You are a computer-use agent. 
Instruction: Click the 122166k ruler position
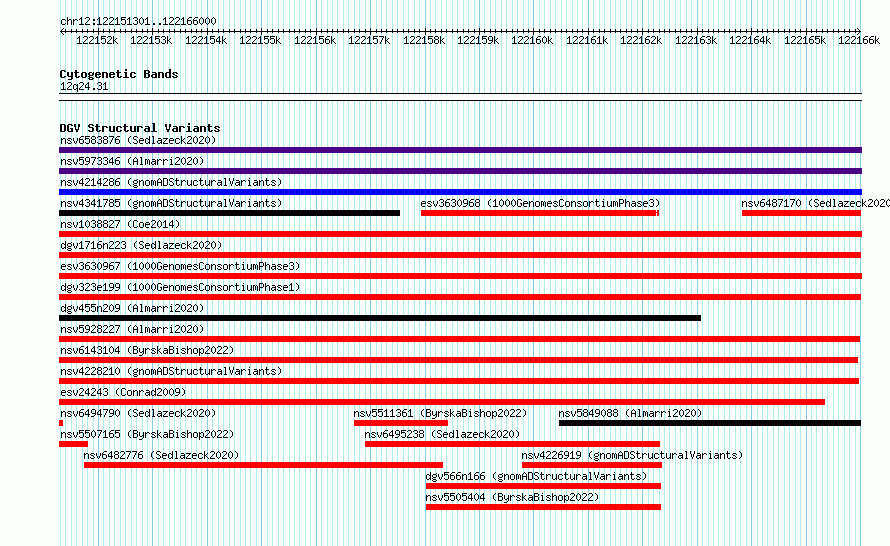[859, 40]
